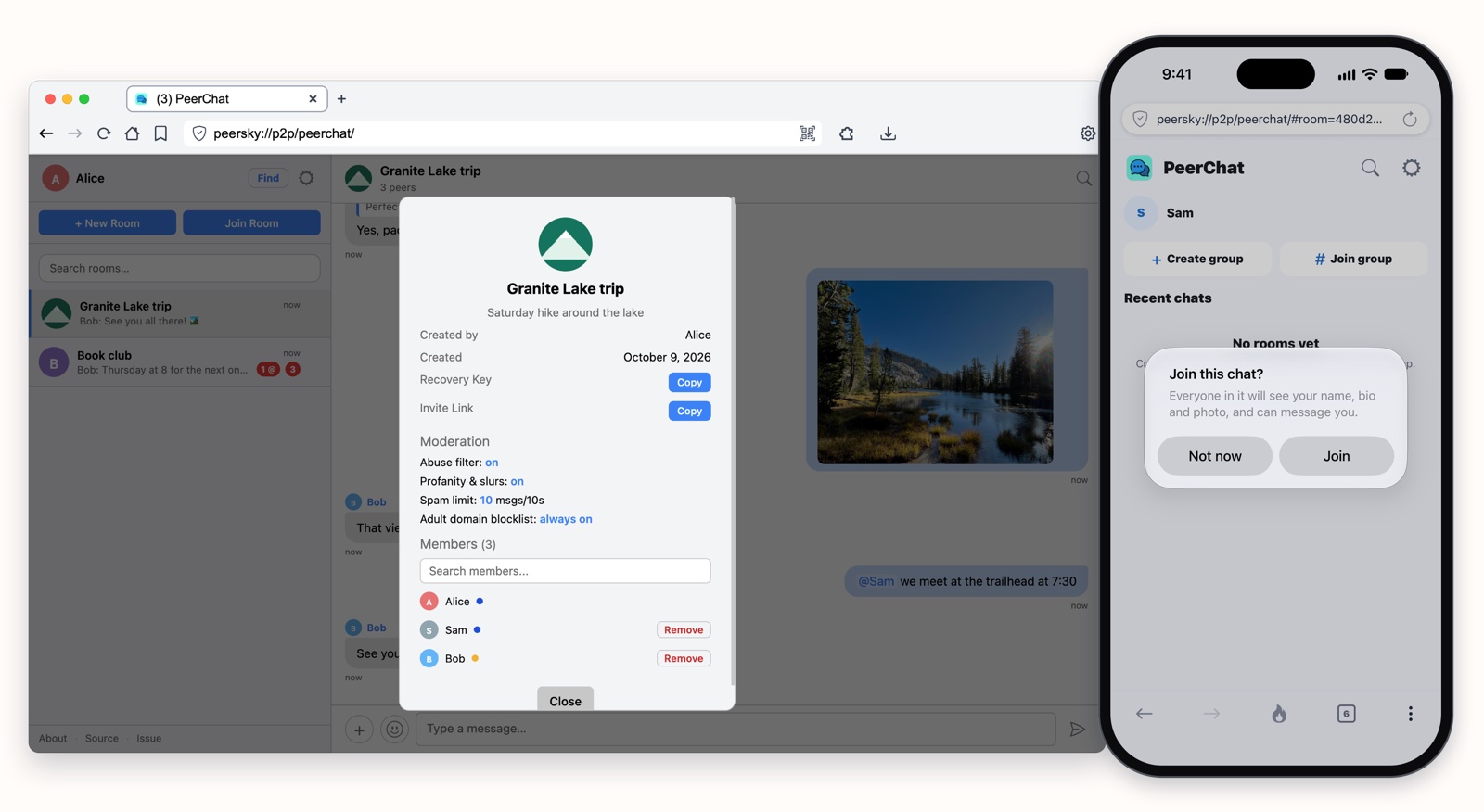1484x812 pixels.
Task: Open the lake photo thumbnail
Action: pos(935,372)
